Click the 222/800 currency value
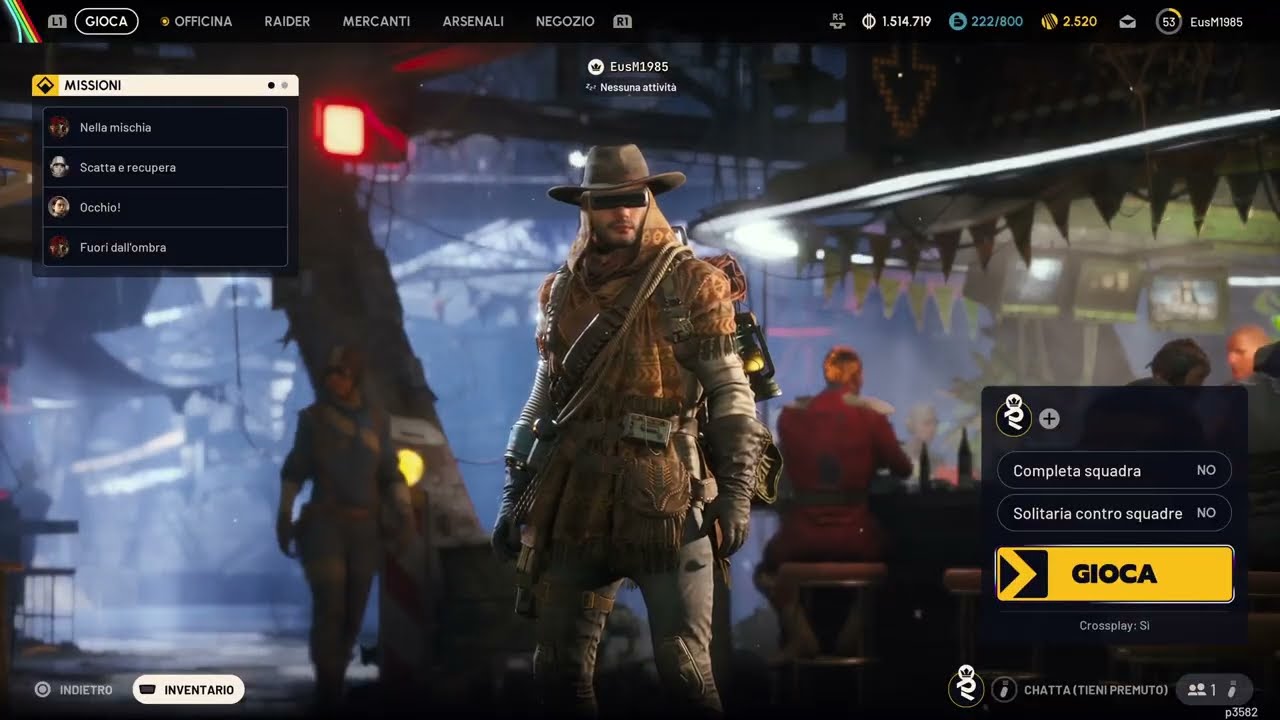The width and height of the screenshot is (1280, 720). 997,21
